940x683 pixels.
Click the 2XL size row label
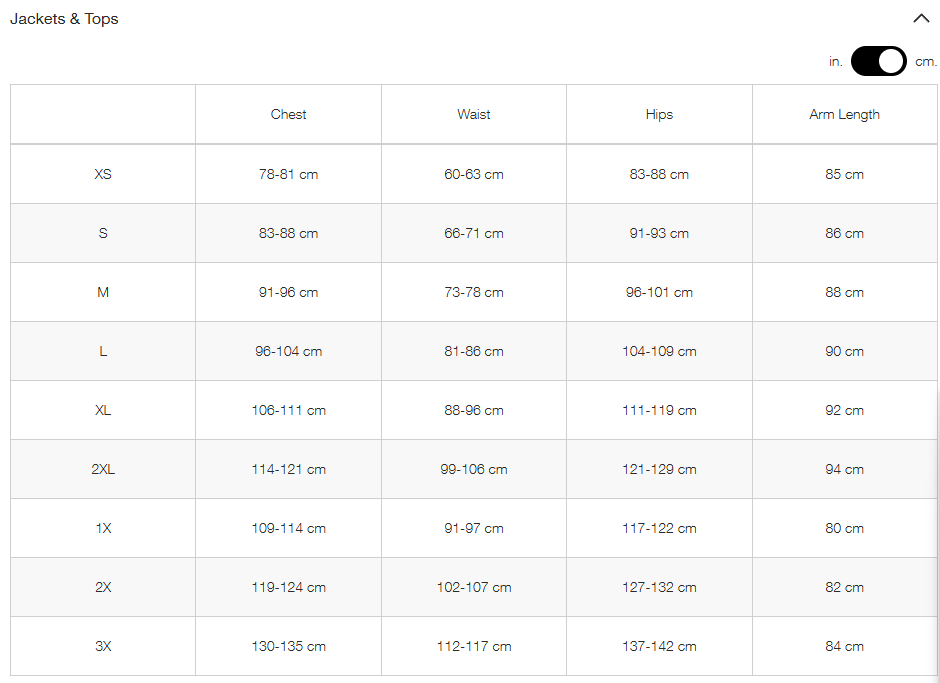point(103,469)
